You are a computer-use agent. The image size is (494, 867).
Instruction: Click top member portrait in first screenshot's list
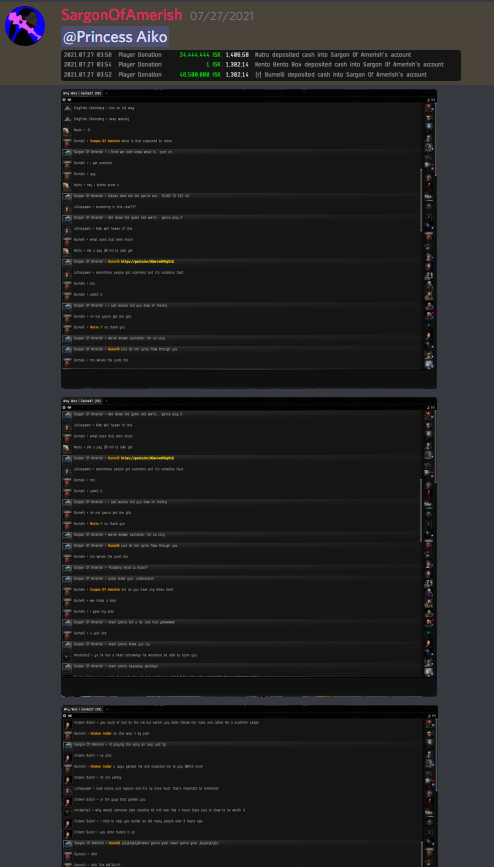pos(428,108)
